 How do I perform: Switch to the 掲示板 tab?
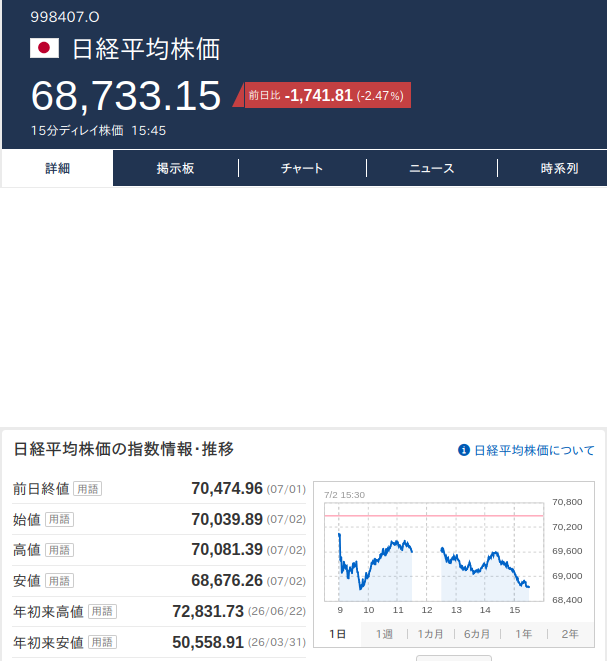pos(175,168)
